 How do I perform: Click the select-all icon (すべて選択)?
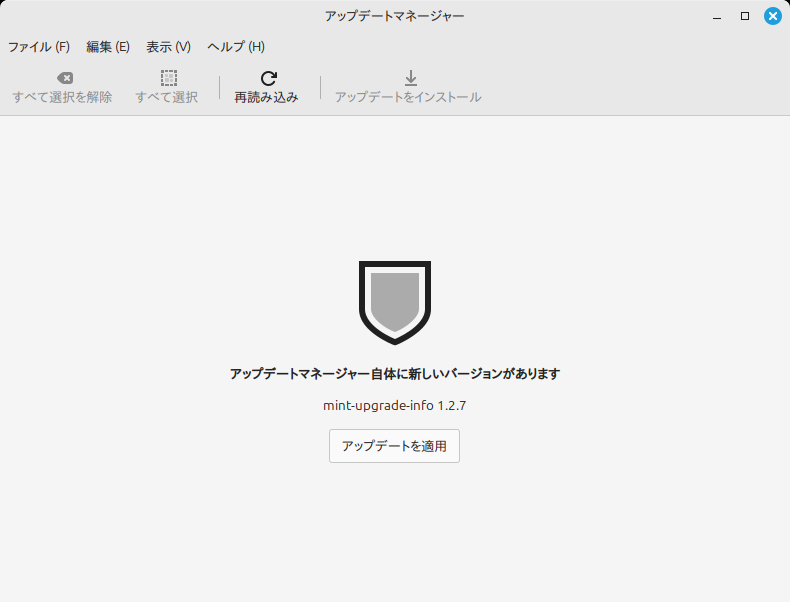point(169,78)
